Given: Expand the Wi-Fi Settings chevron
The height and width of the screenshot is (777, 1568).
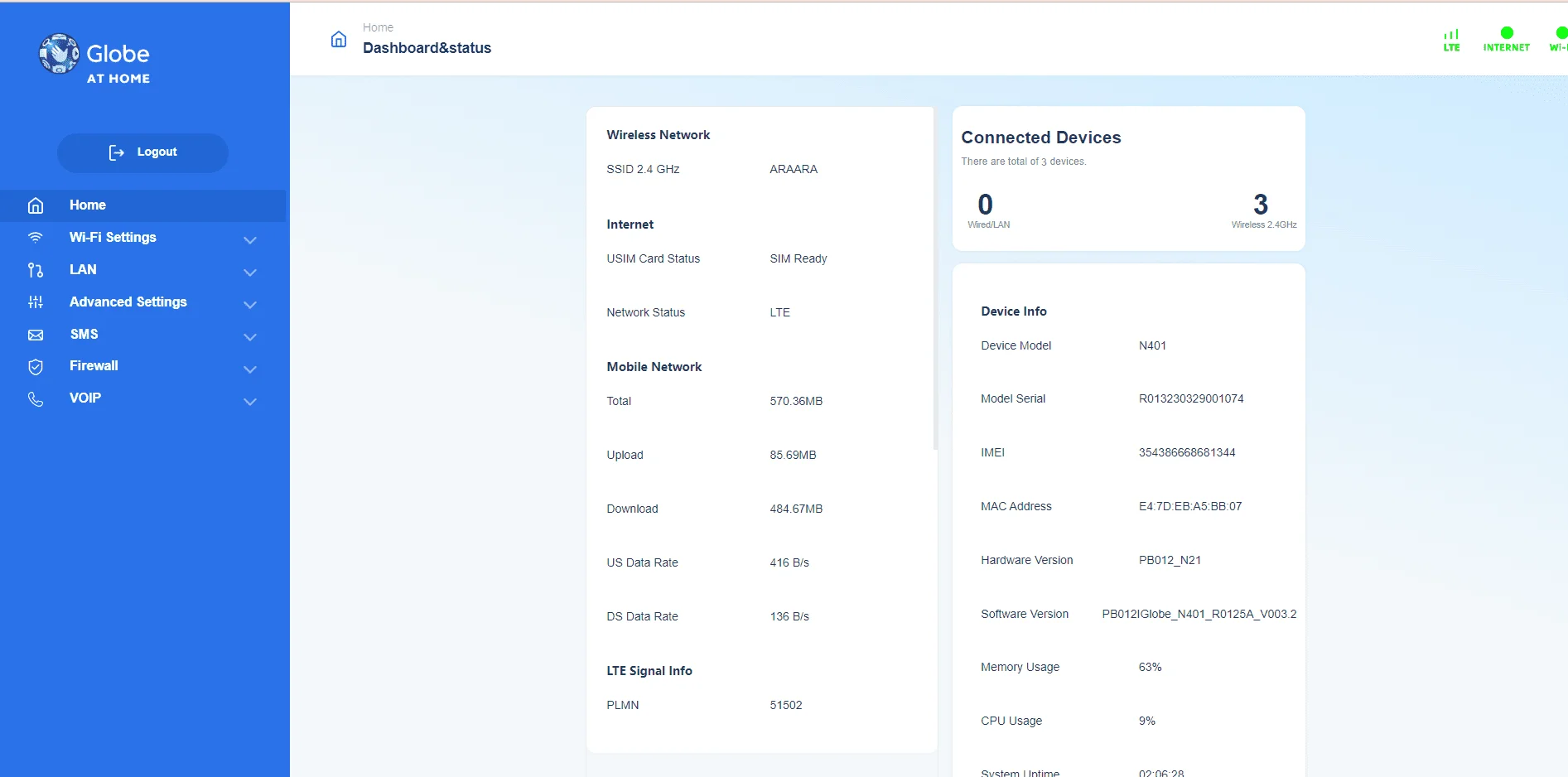Looking at the screenshot, I should 250,240.
